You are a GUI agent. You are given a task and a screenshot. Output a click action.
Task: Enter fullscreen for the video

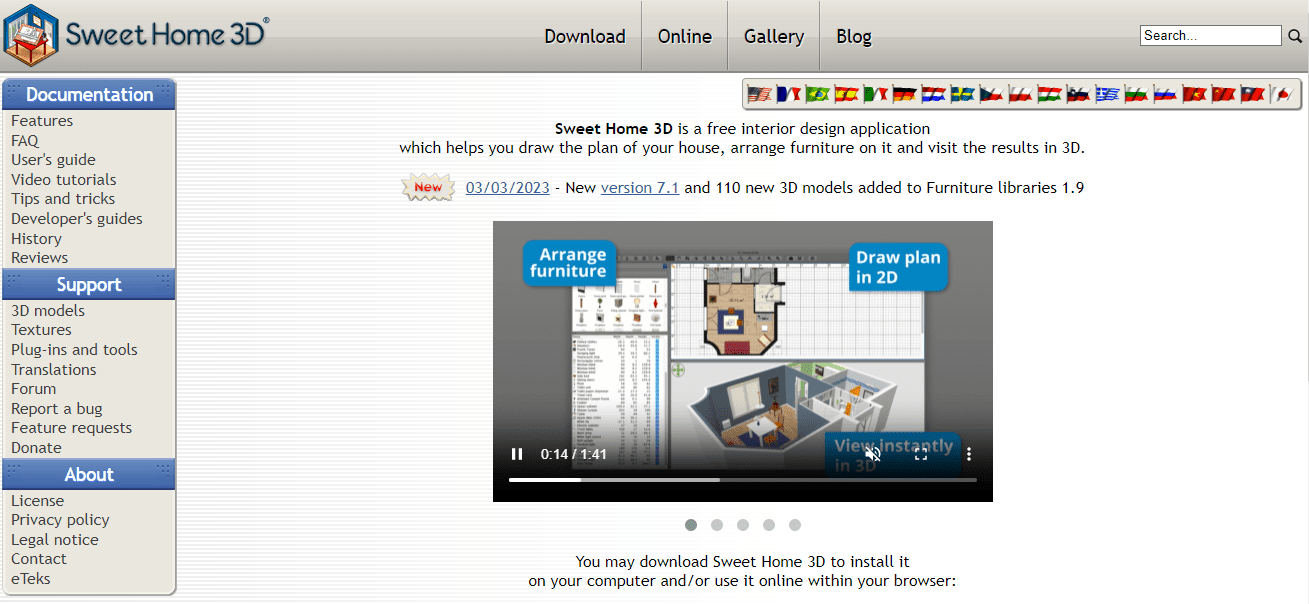[921, 454]
